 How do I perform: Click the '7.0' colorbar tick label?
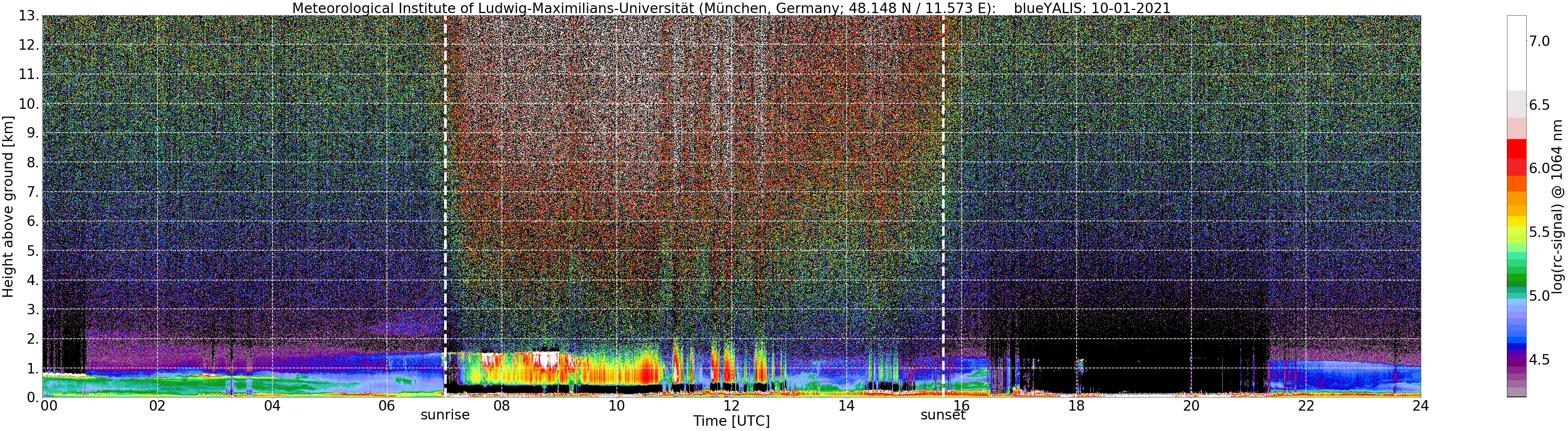click(1540, 41)
